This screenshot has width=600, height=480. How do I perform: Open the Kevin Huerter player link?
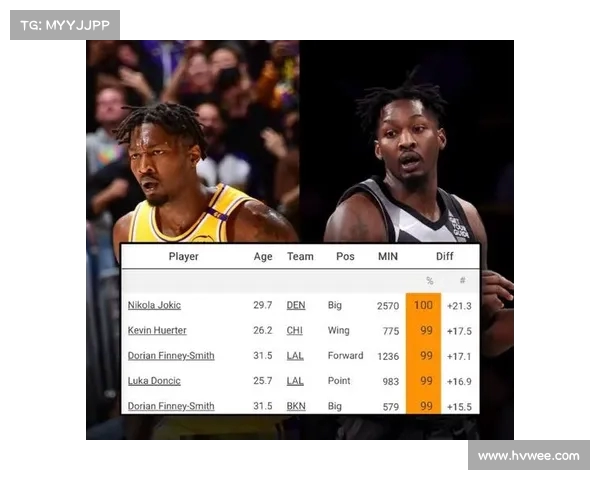157,330
